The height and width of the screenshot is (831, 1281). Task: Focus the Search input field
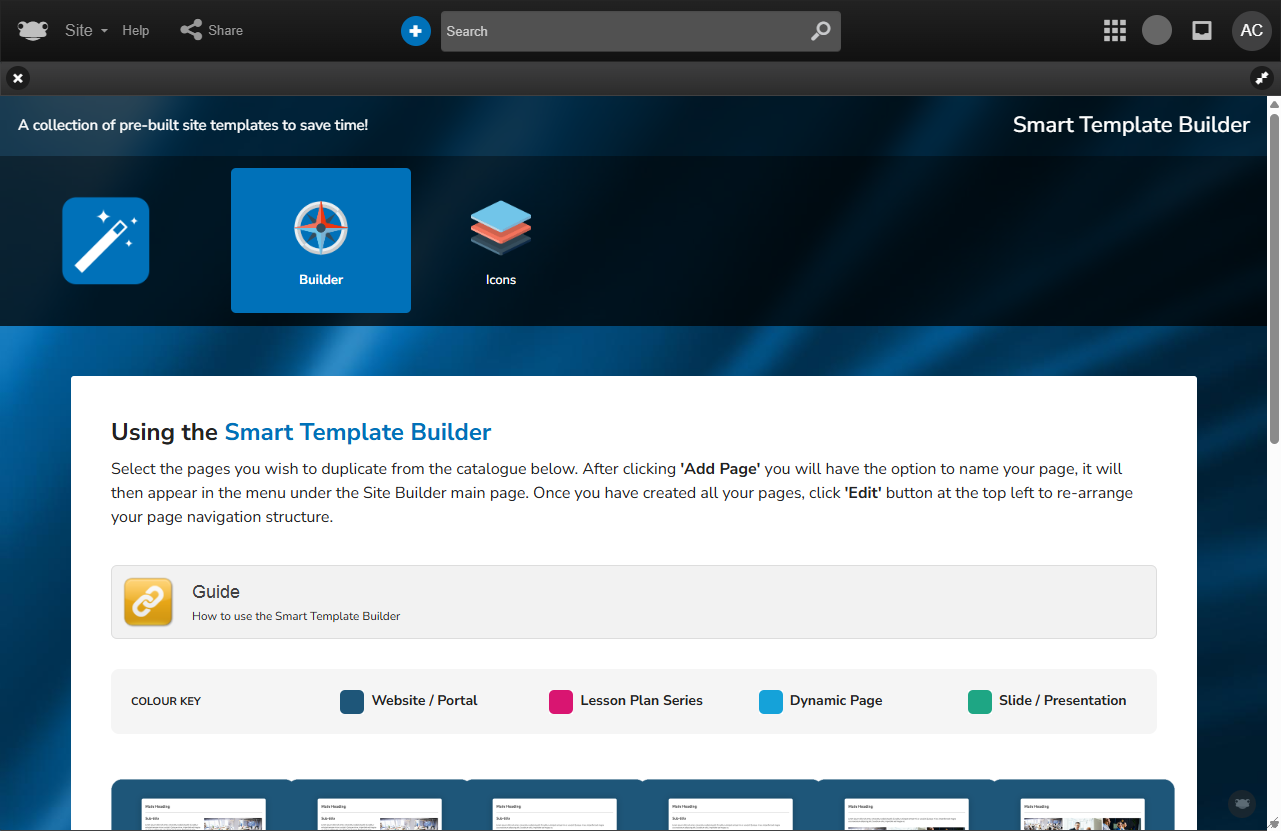point(620,31)
